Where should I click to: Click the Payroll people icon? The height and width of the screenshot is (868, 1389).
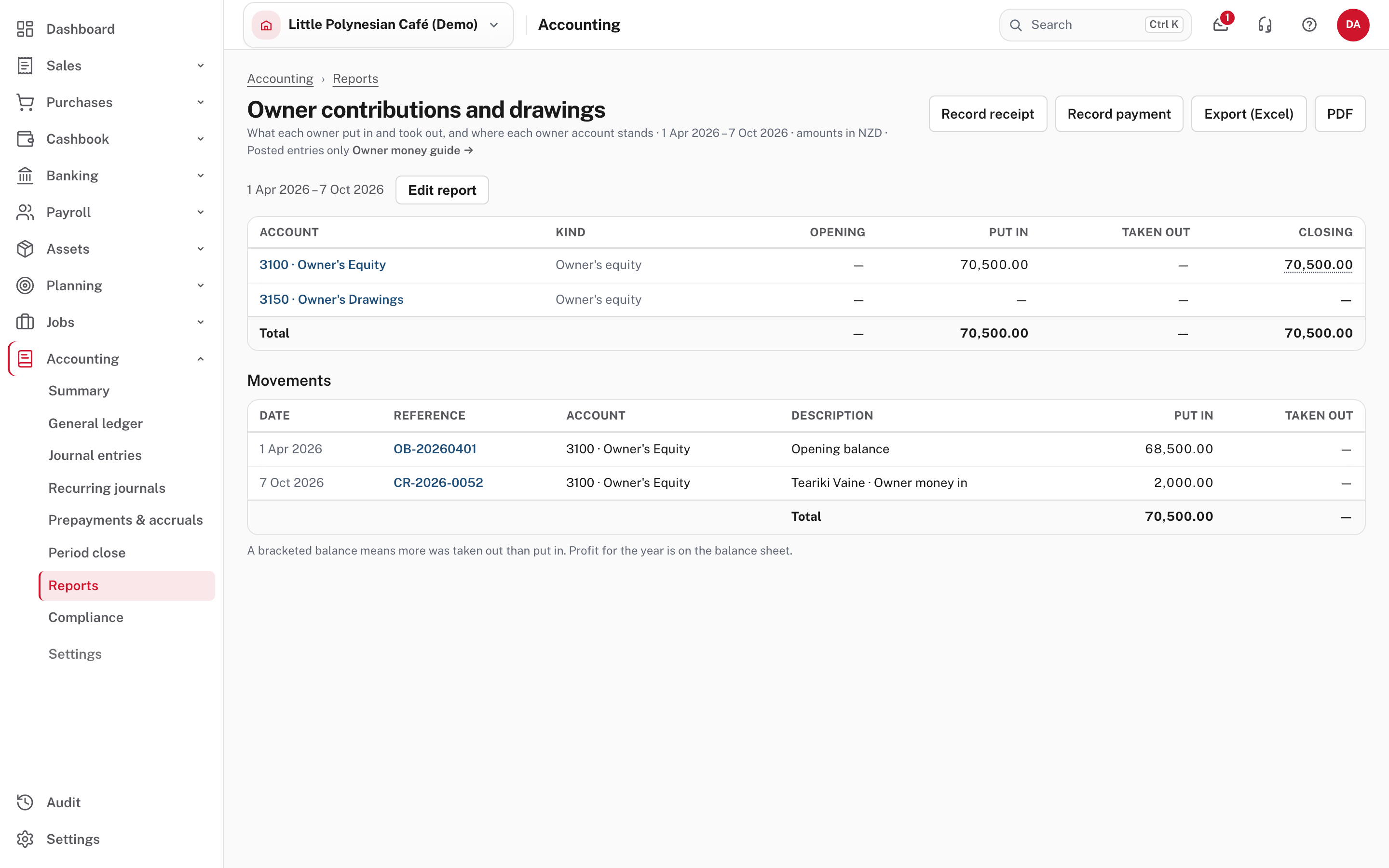25,212
